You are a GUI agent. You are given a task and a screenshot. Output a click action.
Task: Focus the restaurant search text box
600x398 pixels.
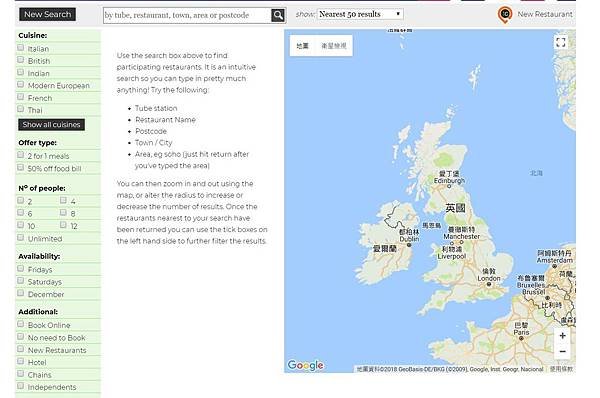click(x=187, y=15)
